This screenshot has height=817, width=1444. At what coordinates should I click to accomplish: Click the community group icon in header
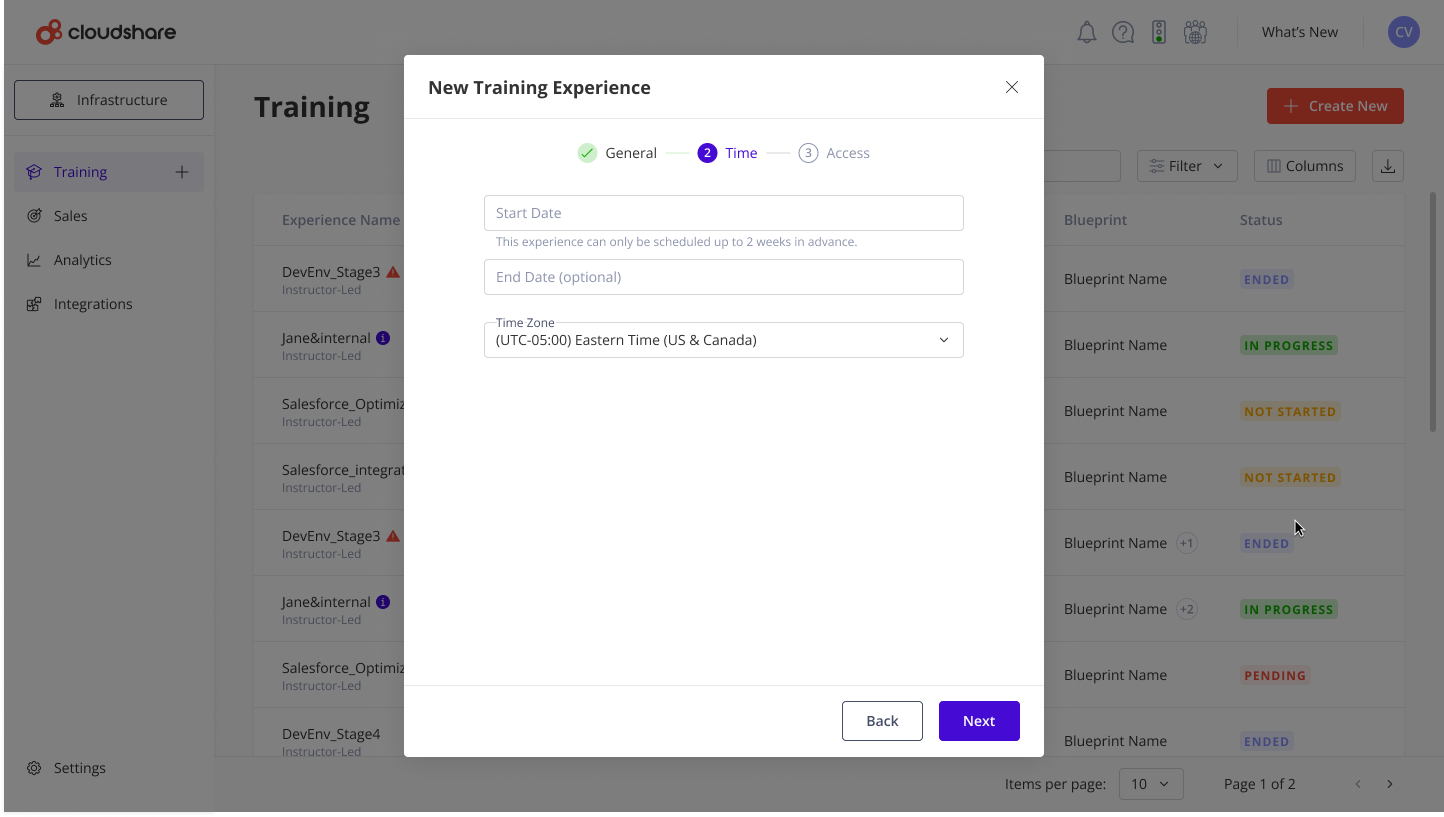tap(1195, 32)
